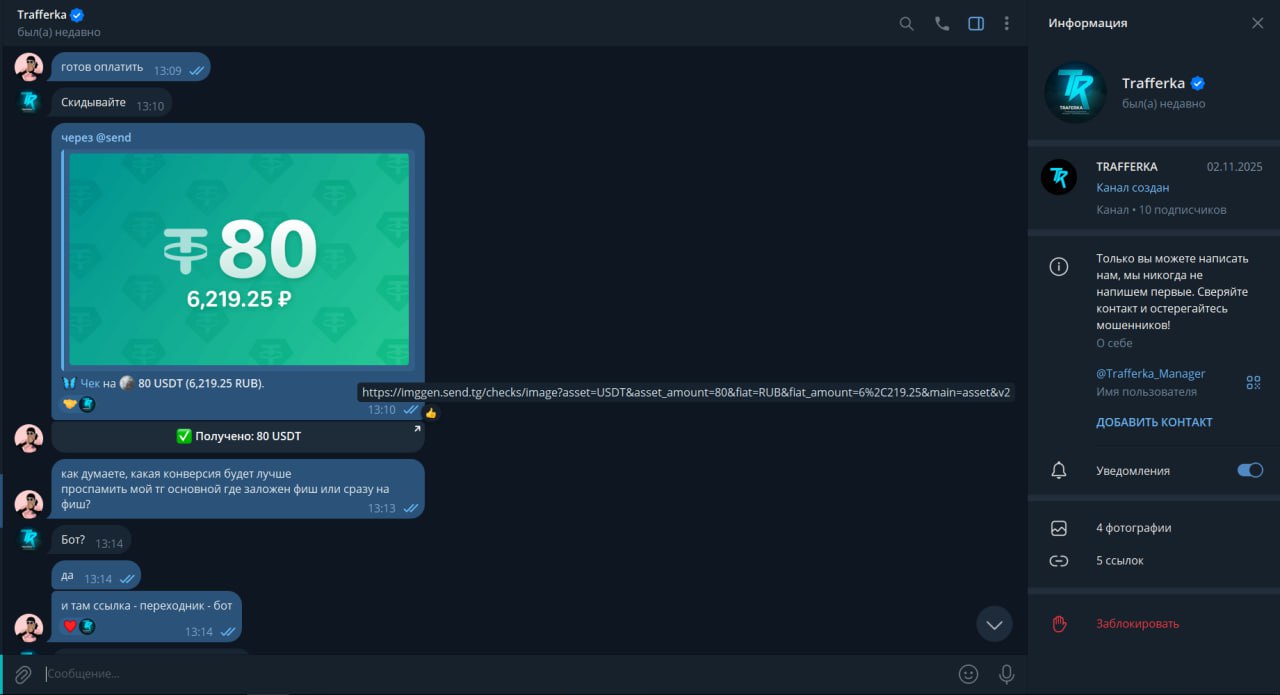Click the verified badge in chat header
The image size is (1280, 695).
[x=77, y=15]
